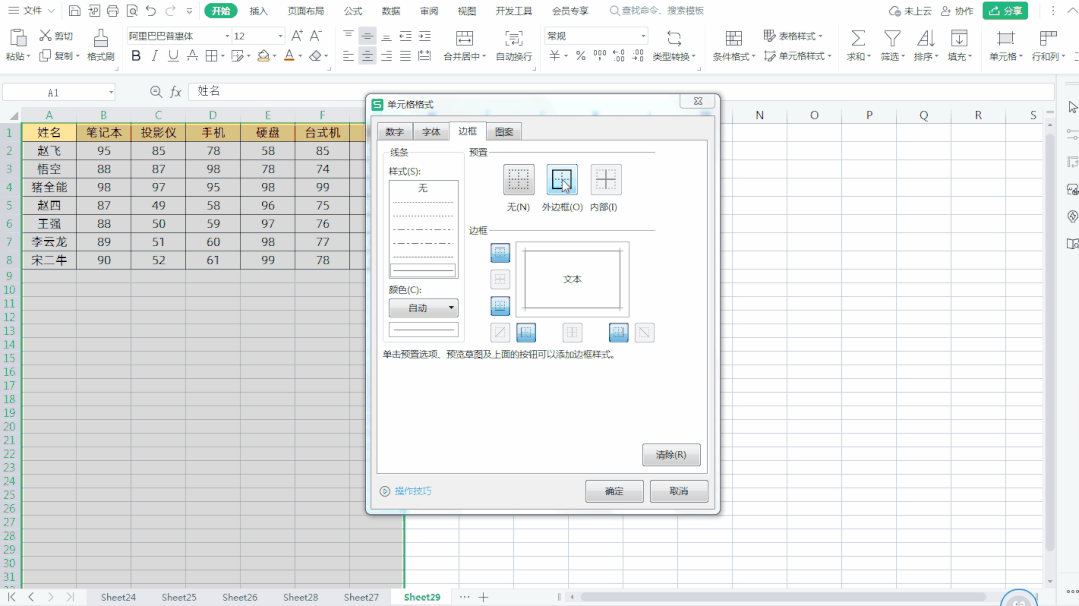Toggle the diagonal-up border button
Screen dimensions: 1079x606
click(500, 333)
